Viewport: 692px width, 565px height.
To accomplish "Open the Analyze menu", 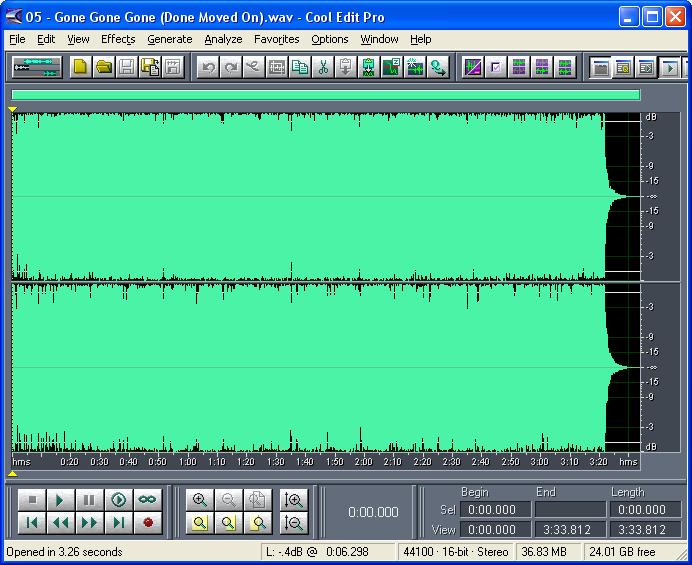I will point(223,39).
